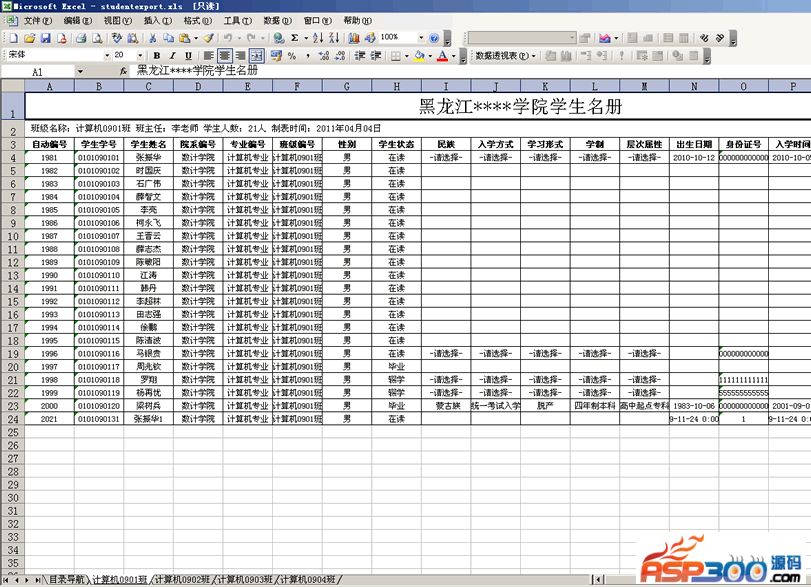Screen dimensions: 811x587
Task: Go to the first sheet tab arrow
Action: pos(6,580)
